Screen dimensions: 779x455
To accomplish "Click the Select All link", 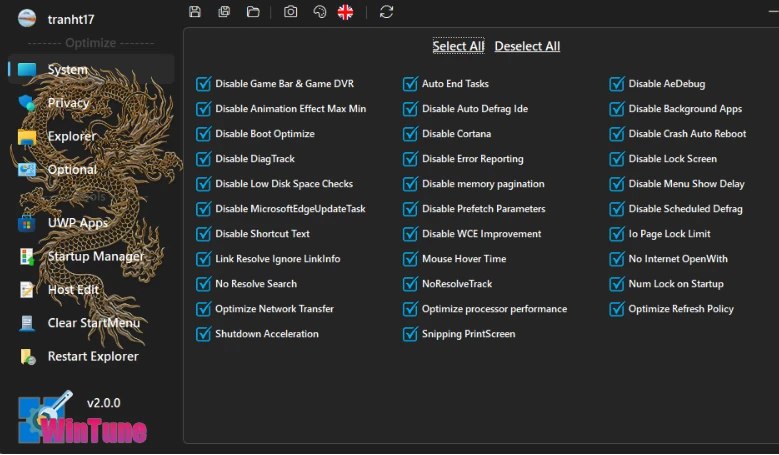I will coord(458,46).
